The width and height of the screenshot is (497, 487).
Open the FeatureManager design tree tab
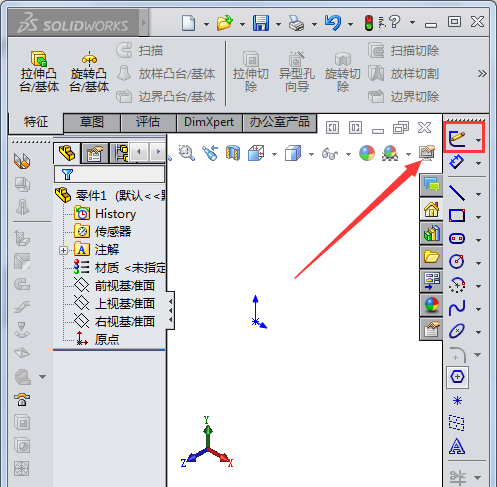67,153
